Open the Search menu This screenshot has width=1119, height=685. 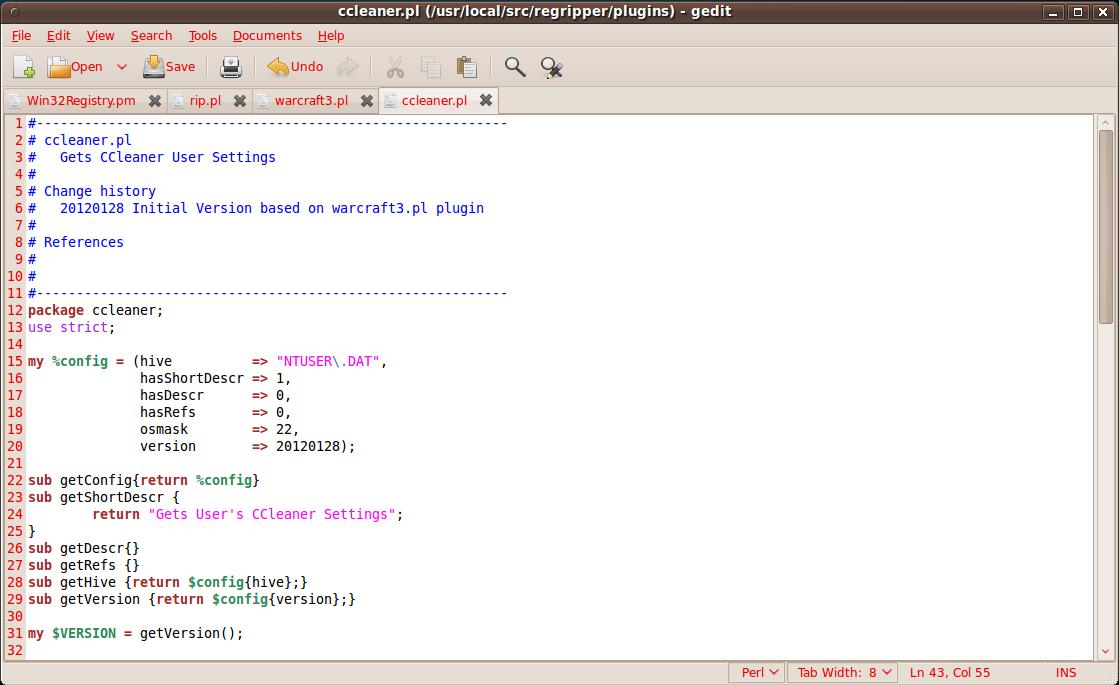pyautogui.click(x=151, y=36)
